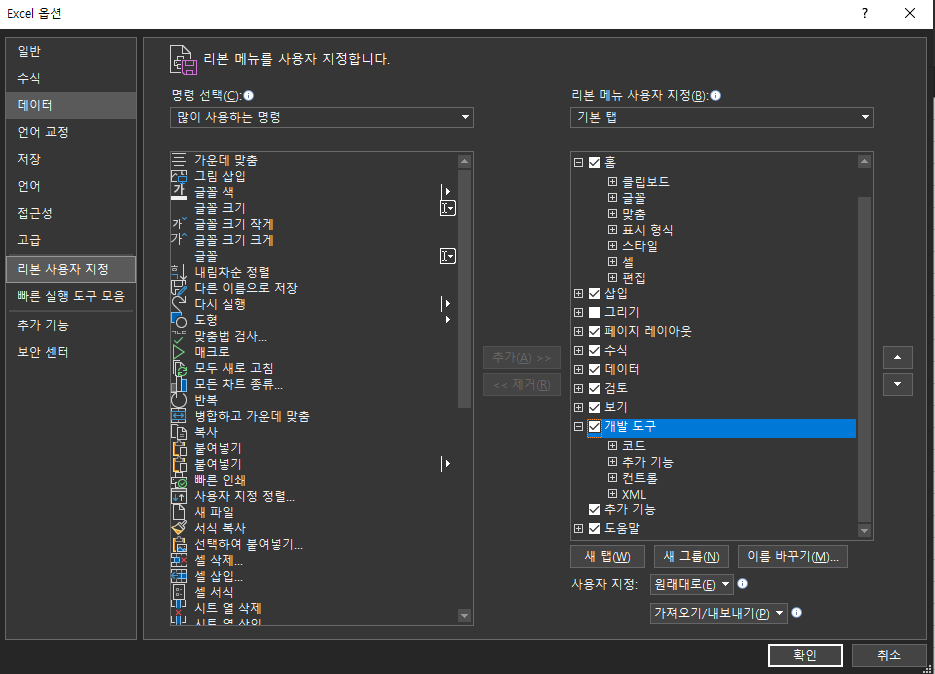Open the 일반 options category

(71, 51)
